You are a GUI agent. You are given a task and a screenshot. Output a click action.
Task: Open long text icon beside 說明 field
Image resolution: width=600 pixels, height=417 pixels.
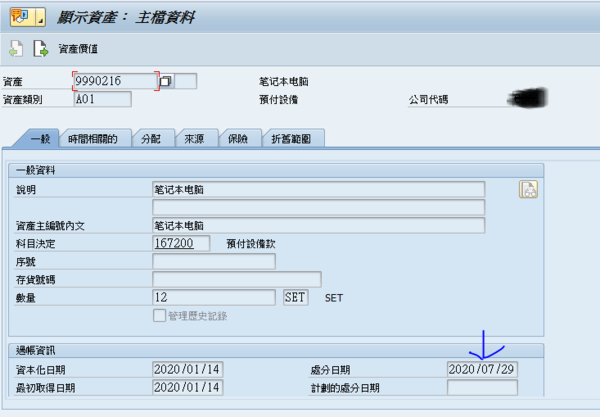[528, 189]
